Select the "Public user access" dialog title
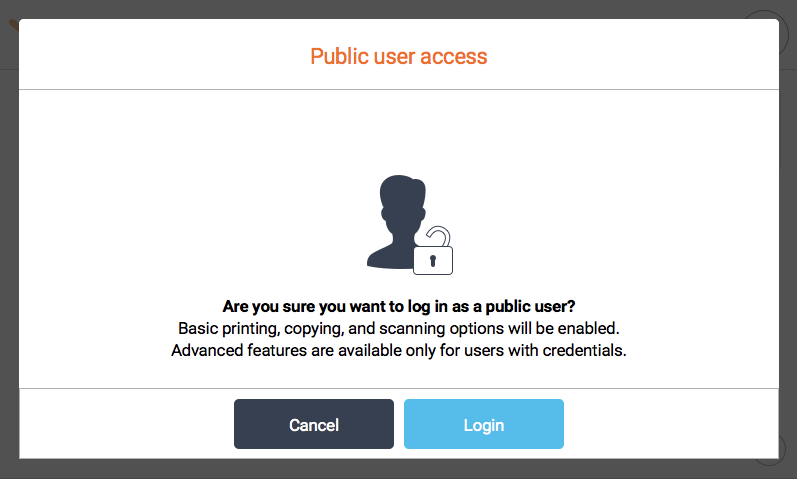The width and height of the screenshot is (797, 479). (398, 56)
